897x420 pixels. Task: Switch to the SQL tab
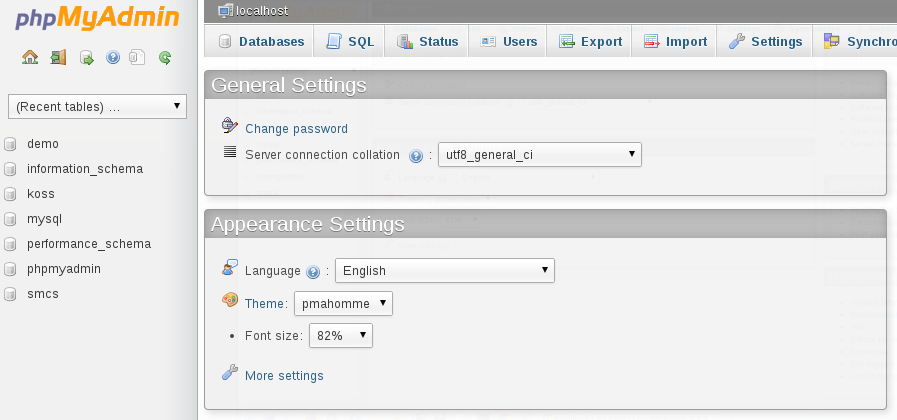click(x=350, y=41)
